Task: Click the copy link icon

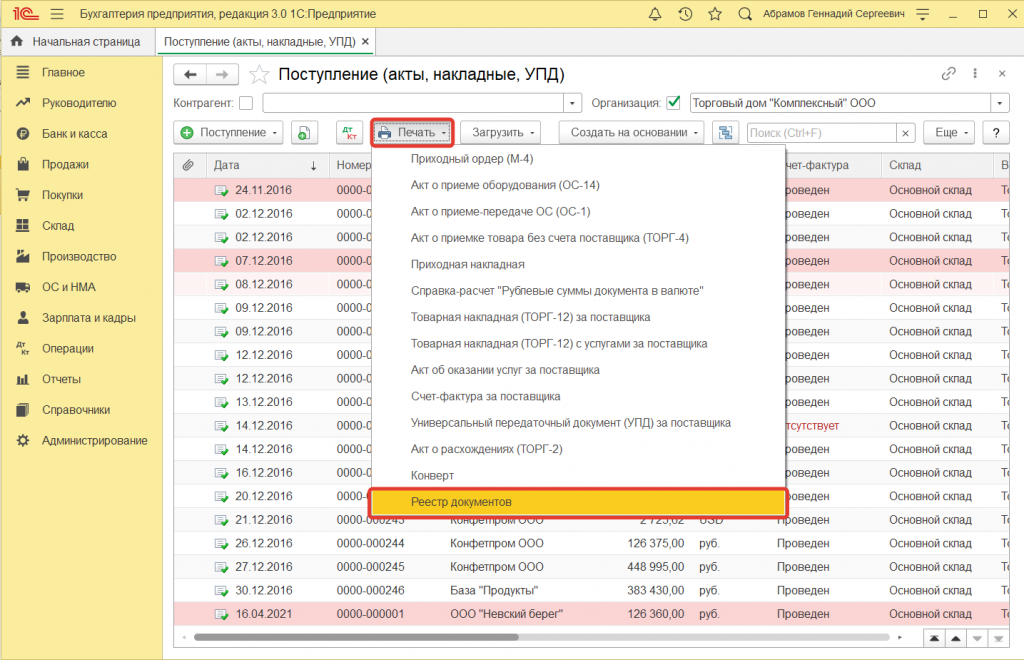Action: 949,74
